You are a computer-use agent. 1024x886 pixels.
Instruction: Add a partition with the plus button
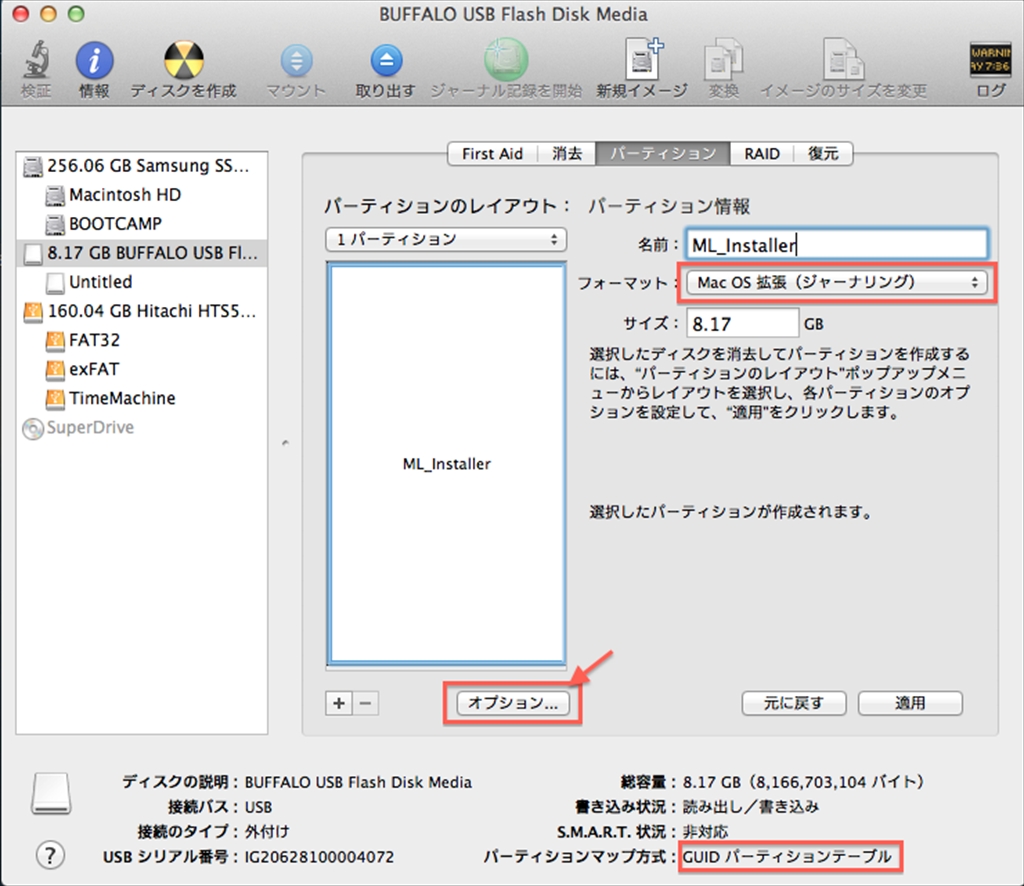pyautogui.click(x=339, y=703)
